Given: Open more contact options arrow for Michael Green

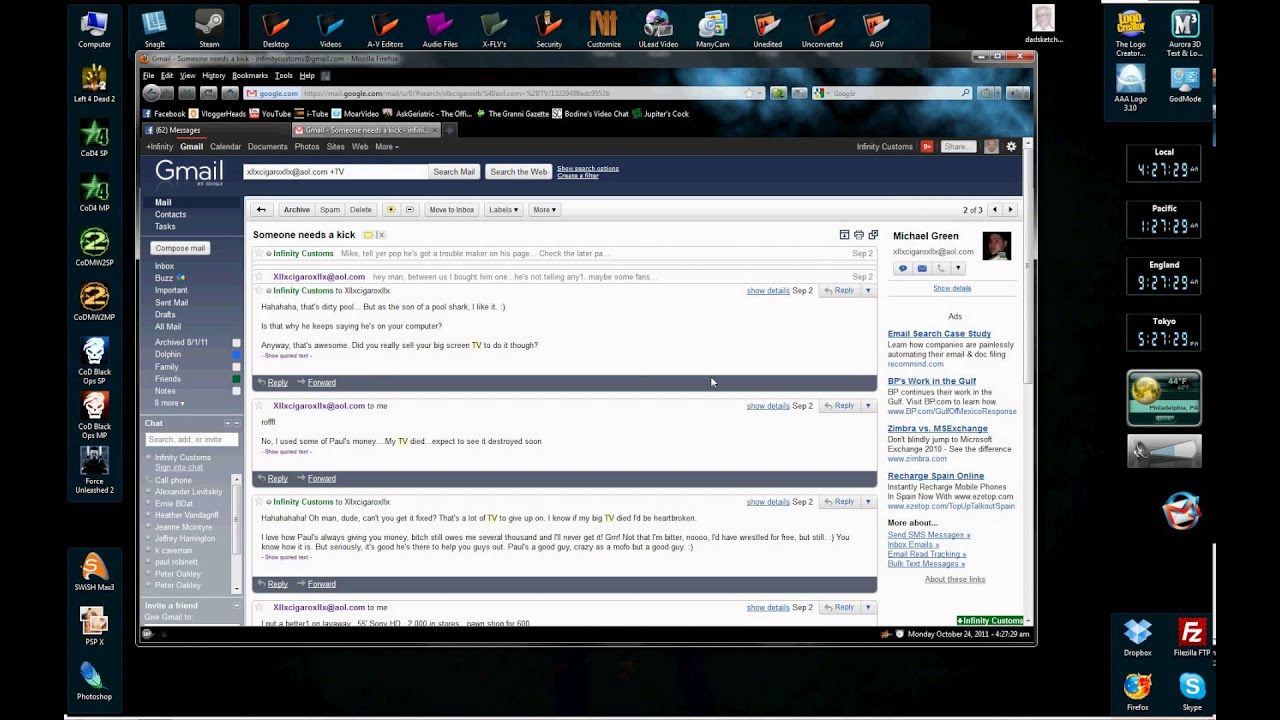Looking at the screenshot, I should point(958,268).
